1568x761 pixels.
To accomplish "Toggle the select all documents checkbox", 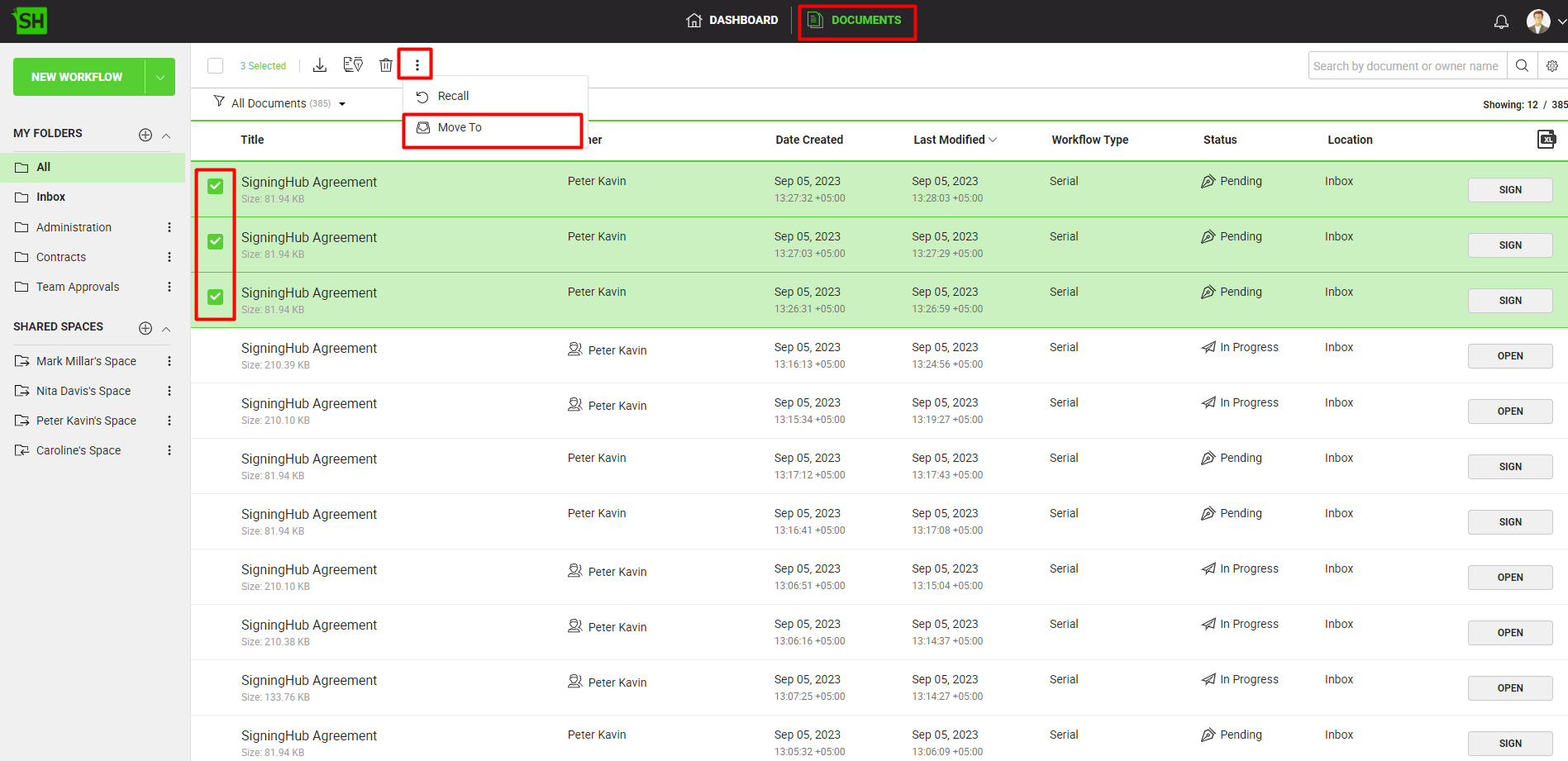I will (216, 66).
